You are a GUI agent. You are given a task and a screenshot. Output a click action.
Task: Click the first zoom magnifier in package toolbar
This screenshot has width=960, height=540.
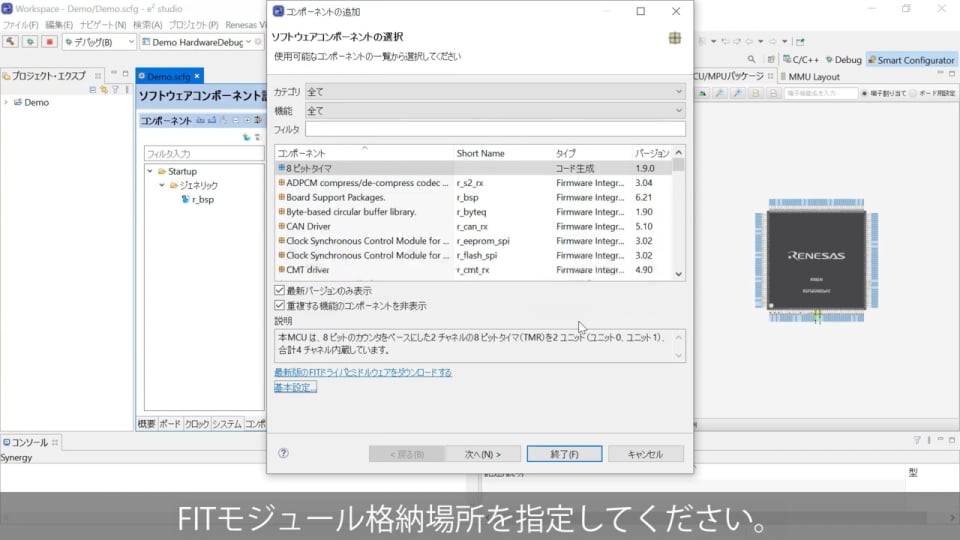click(720, 93)
